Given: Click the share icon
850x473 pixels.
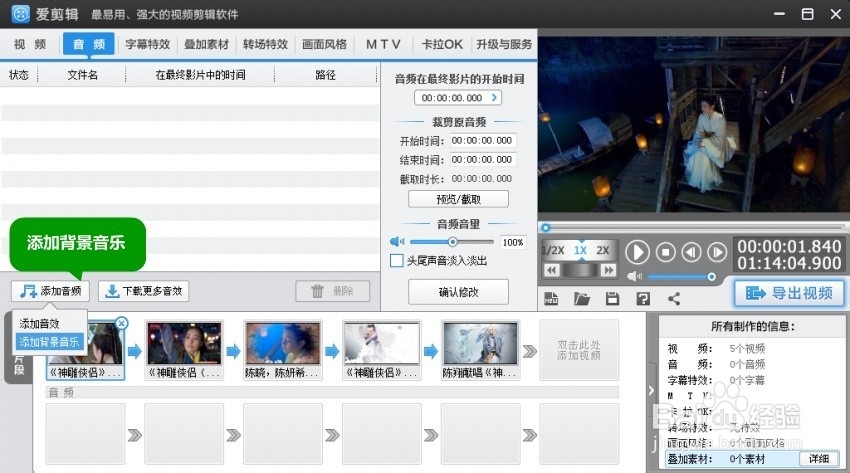Looking at the screenshot, I should (x=674, y=299).
